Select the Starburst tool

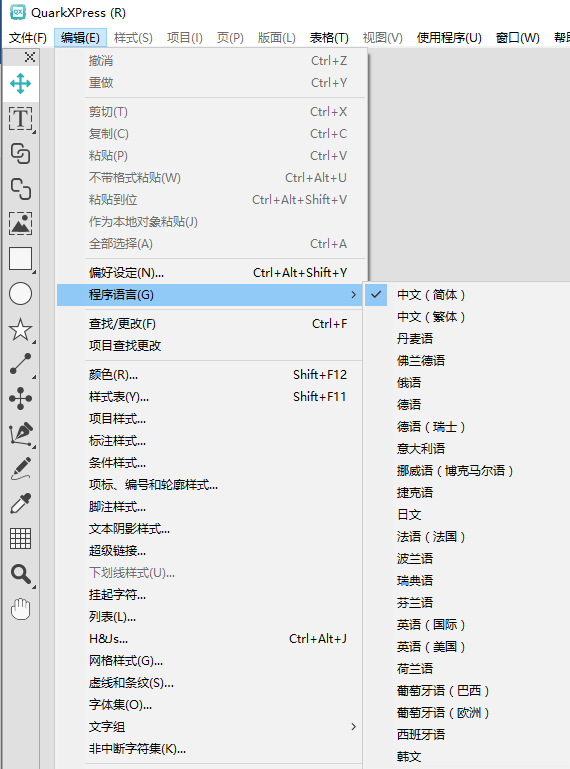pyautogui.click(x=21, y=330)
